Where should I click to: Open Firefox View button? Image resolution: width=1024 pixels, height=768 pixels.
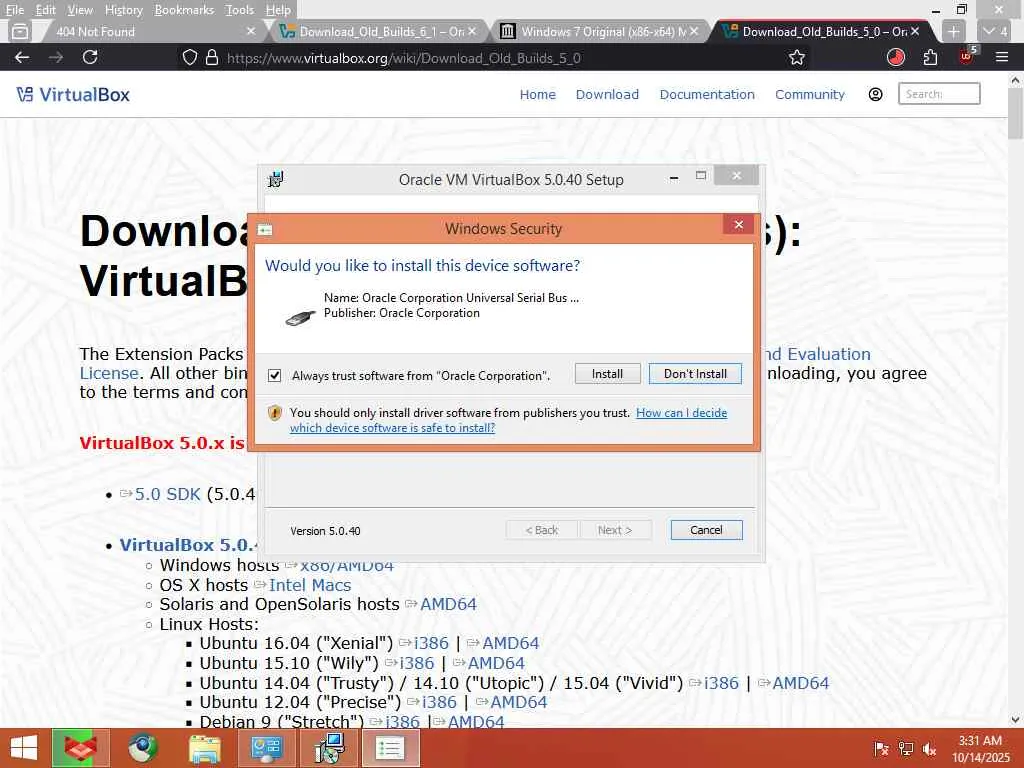(20, 31)
